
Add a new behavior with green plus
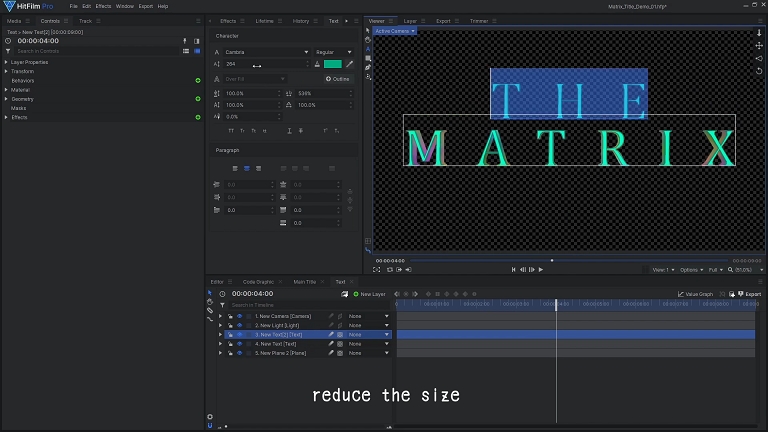click(x=197, y=80)
